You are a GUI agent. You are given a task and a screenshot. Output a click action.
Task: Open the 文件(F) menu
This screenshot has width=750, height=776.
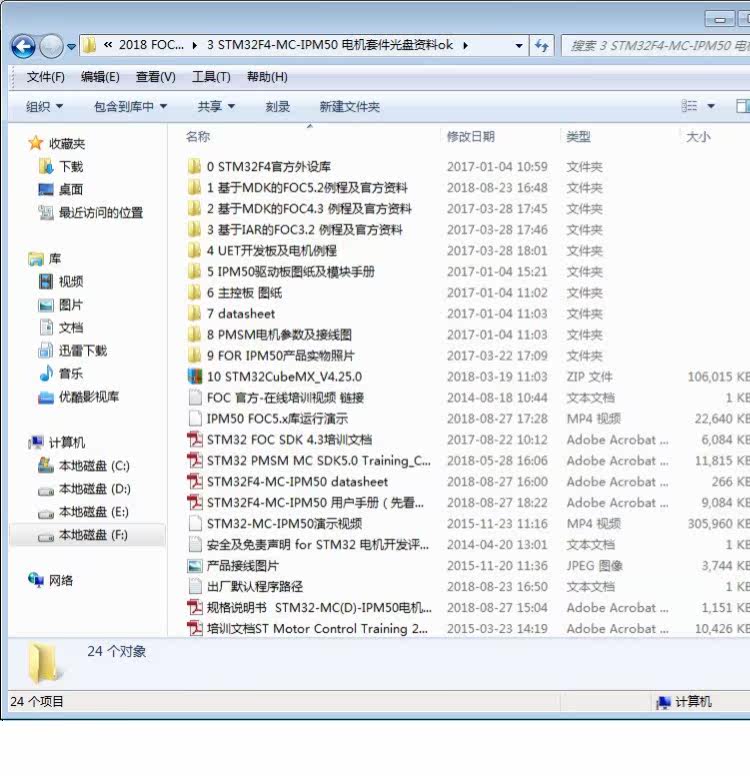[x=46, y=77]
